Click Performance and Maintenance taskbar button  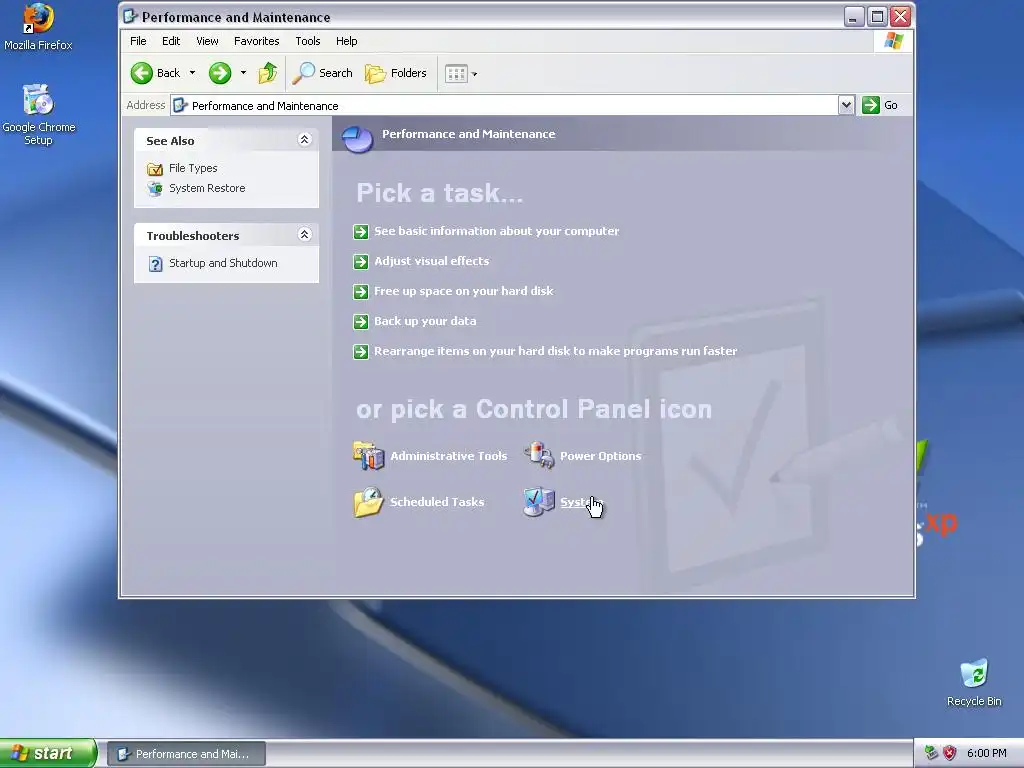click(x=186, y=754)
